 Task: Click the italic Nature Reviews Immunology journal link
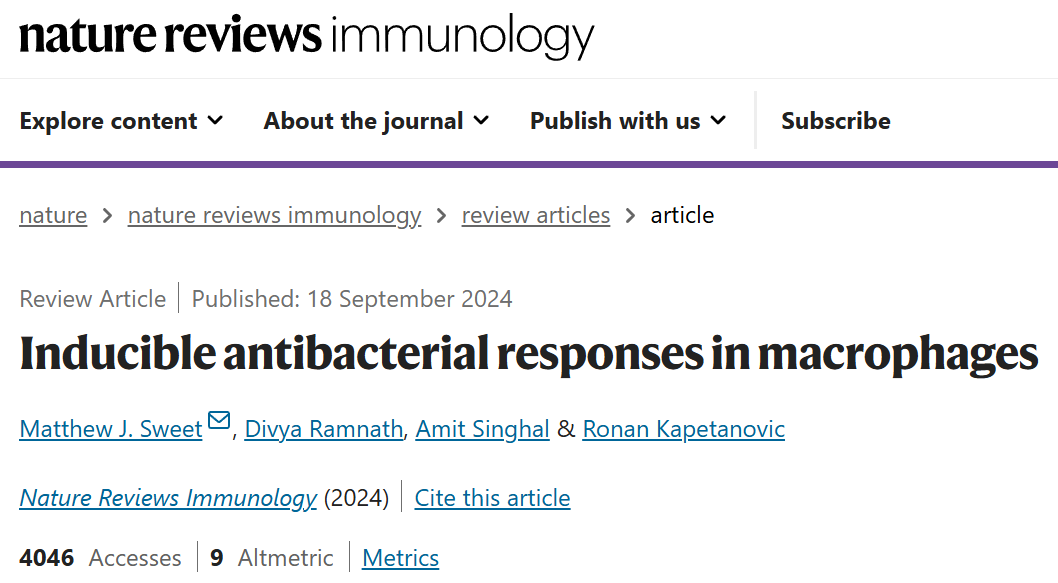point(168,498)
